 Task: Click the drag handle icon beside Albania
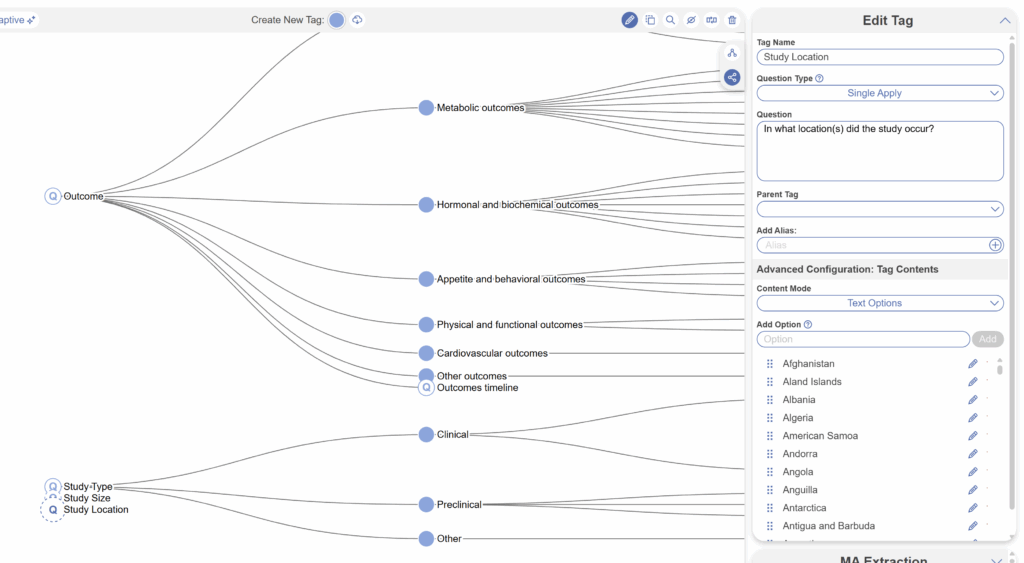[769, 400]
